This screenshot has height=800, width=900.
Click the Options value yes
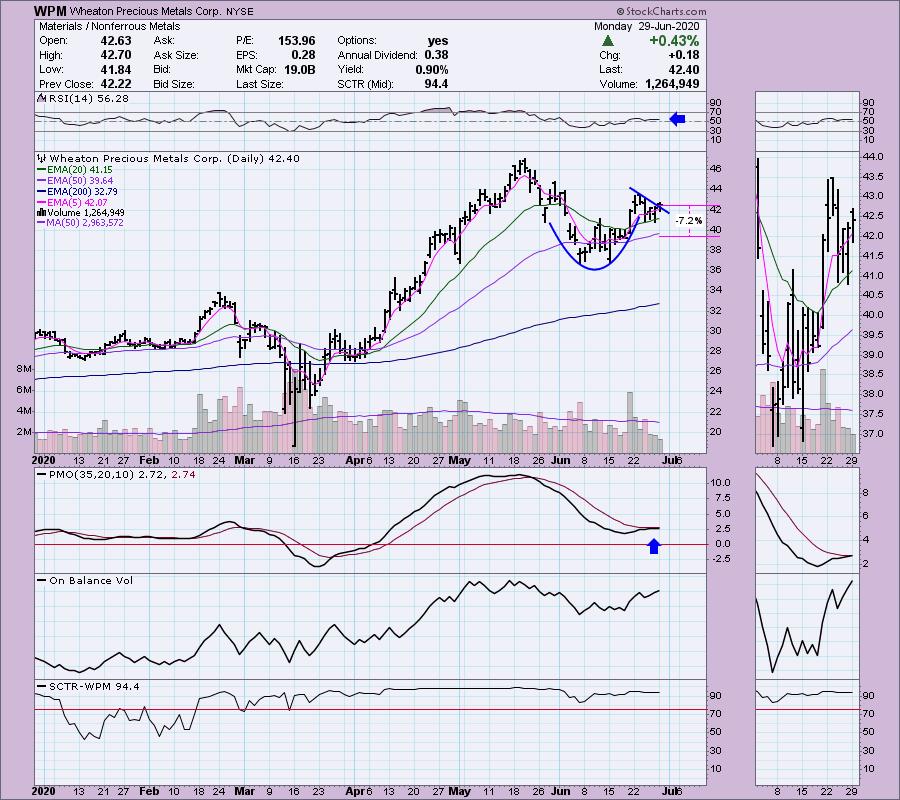coord(438,41)
